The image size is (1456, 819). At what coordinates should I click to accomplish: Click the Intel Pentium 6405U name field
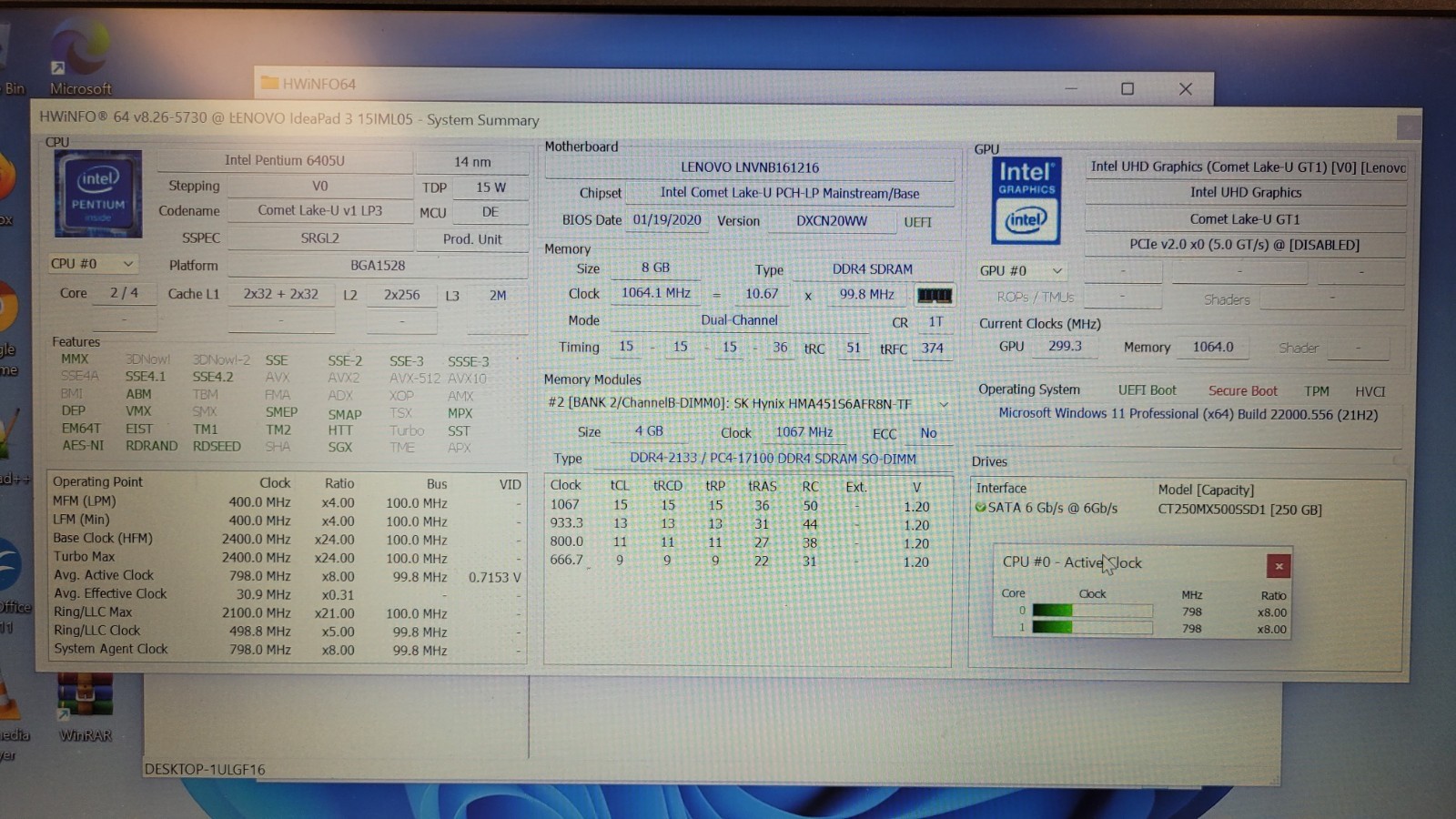click(x=285, y=161)
